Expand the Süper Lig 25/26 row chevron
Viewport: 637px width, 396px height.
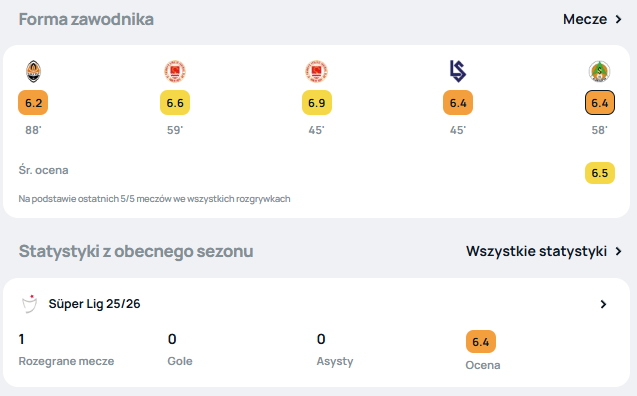(603, 304)
